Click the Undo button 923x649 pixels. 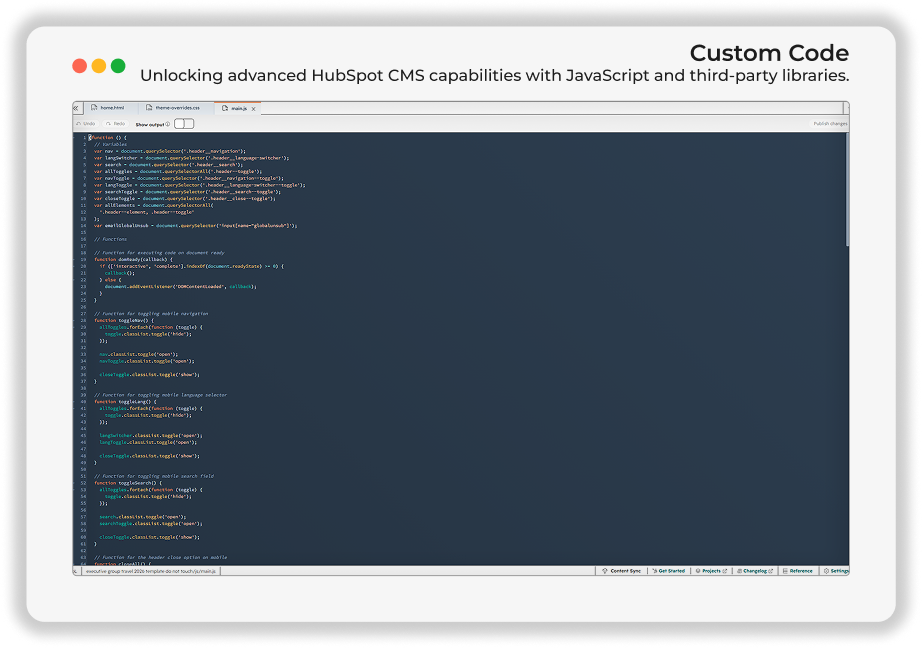86,124
